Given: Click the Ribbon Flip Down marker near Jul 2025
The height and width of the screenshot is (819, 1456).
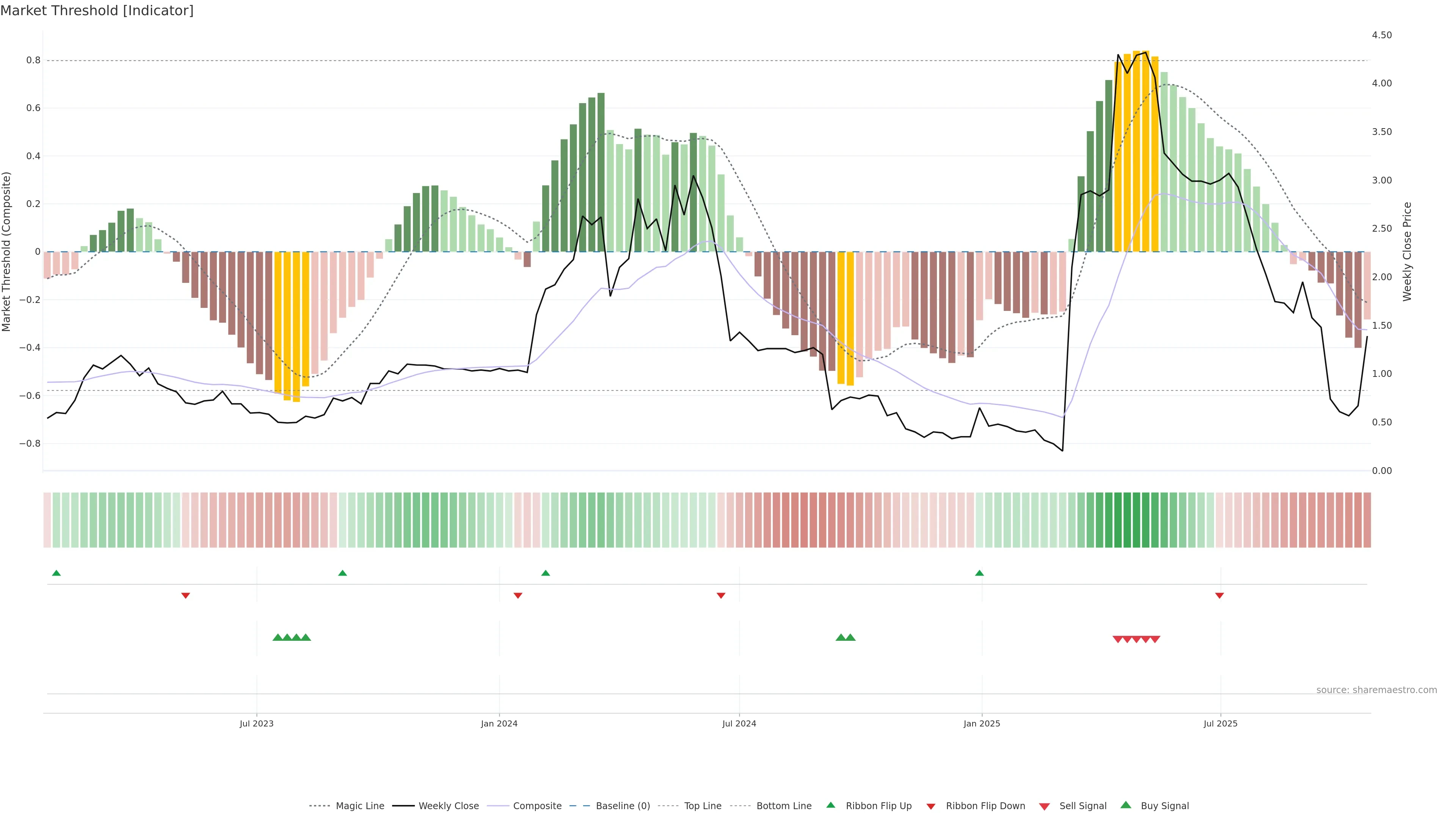Looking at the screenshot, I should pos(1219,596).
